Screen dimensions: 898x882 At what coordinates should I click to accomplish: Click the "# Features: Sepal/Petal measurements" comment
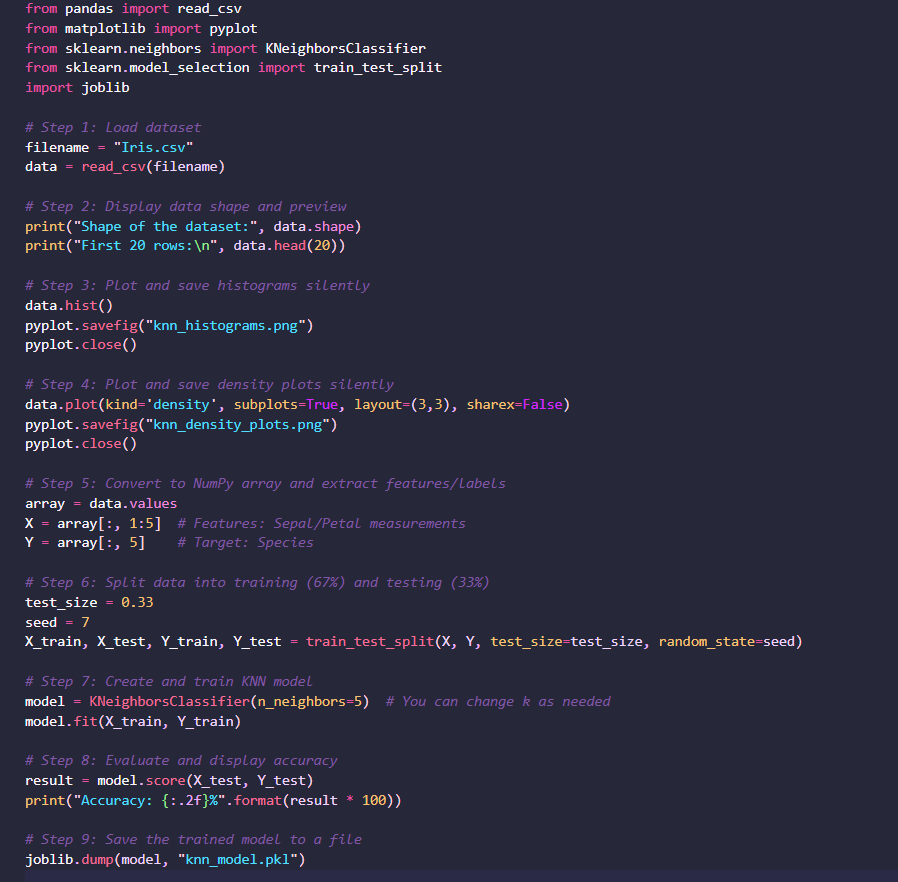point(321,524)
